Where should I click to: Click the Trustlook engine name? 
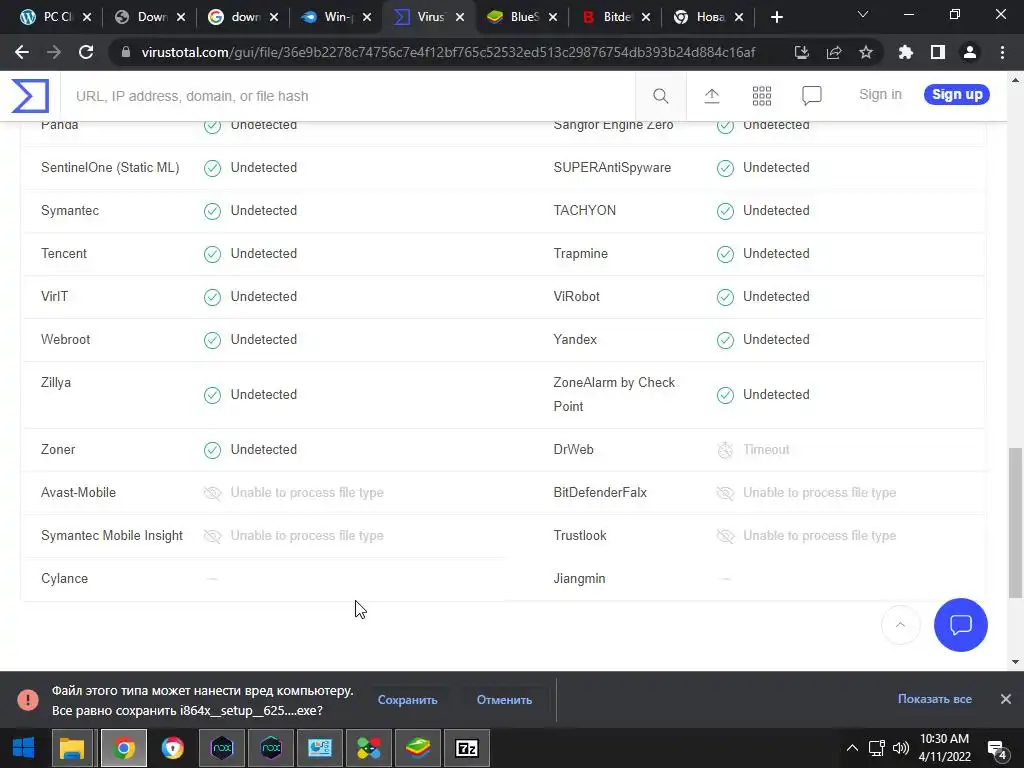580,536
